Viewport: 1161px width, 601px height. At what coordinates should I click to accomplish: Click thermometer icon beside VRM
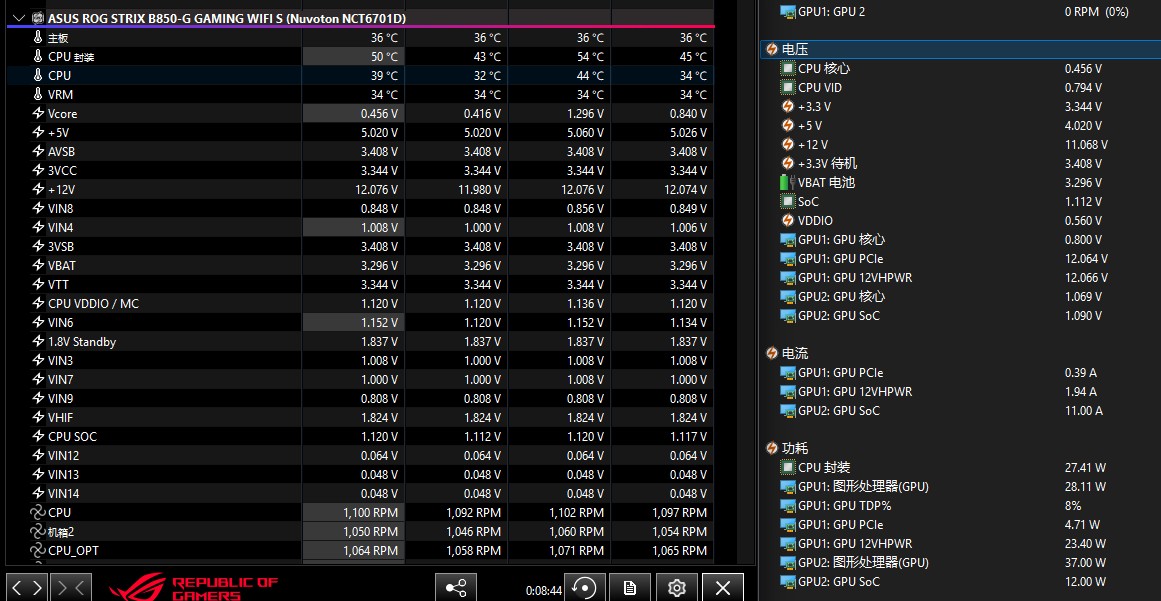pos(39,94)
